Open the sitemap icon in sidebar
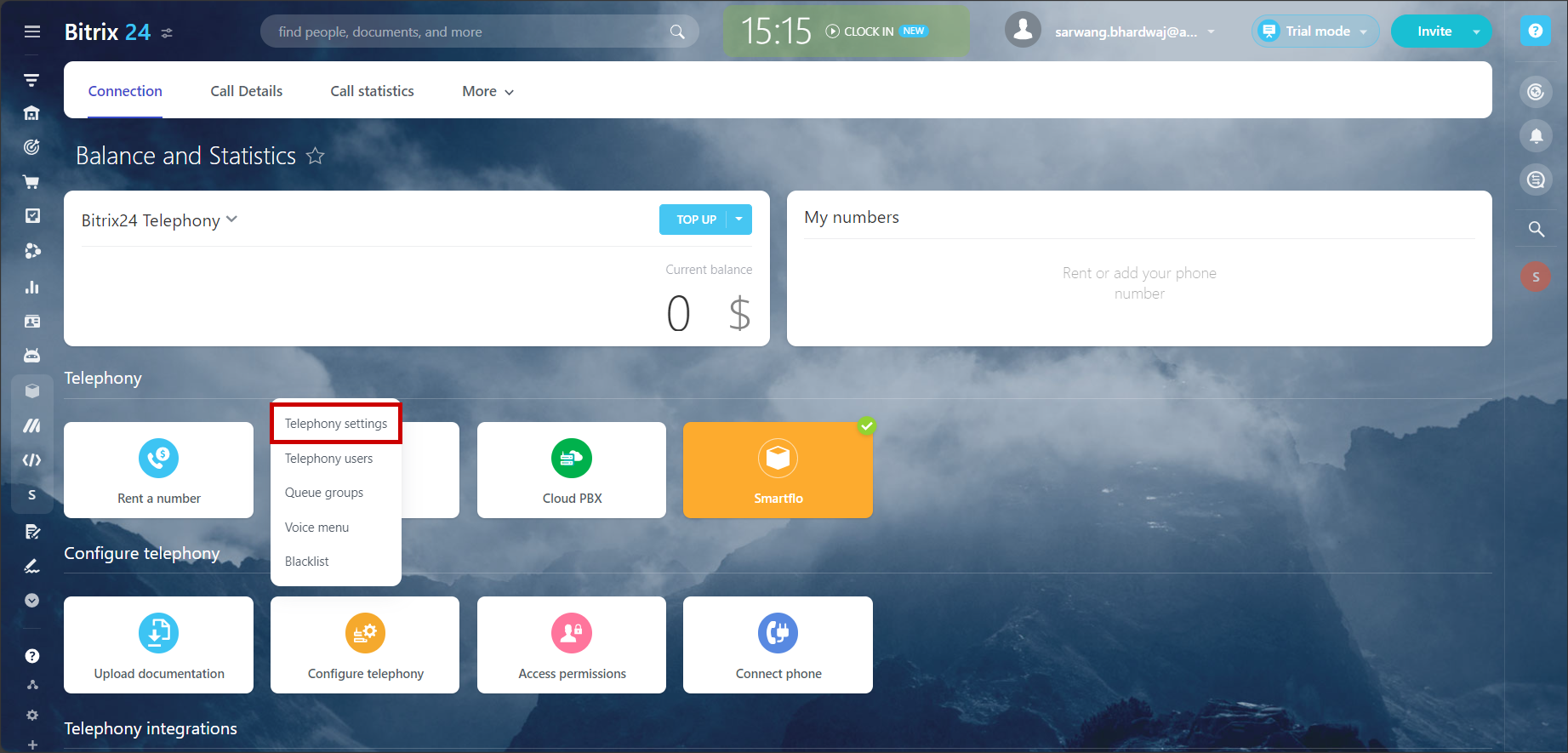 click(x=31, y=685)
